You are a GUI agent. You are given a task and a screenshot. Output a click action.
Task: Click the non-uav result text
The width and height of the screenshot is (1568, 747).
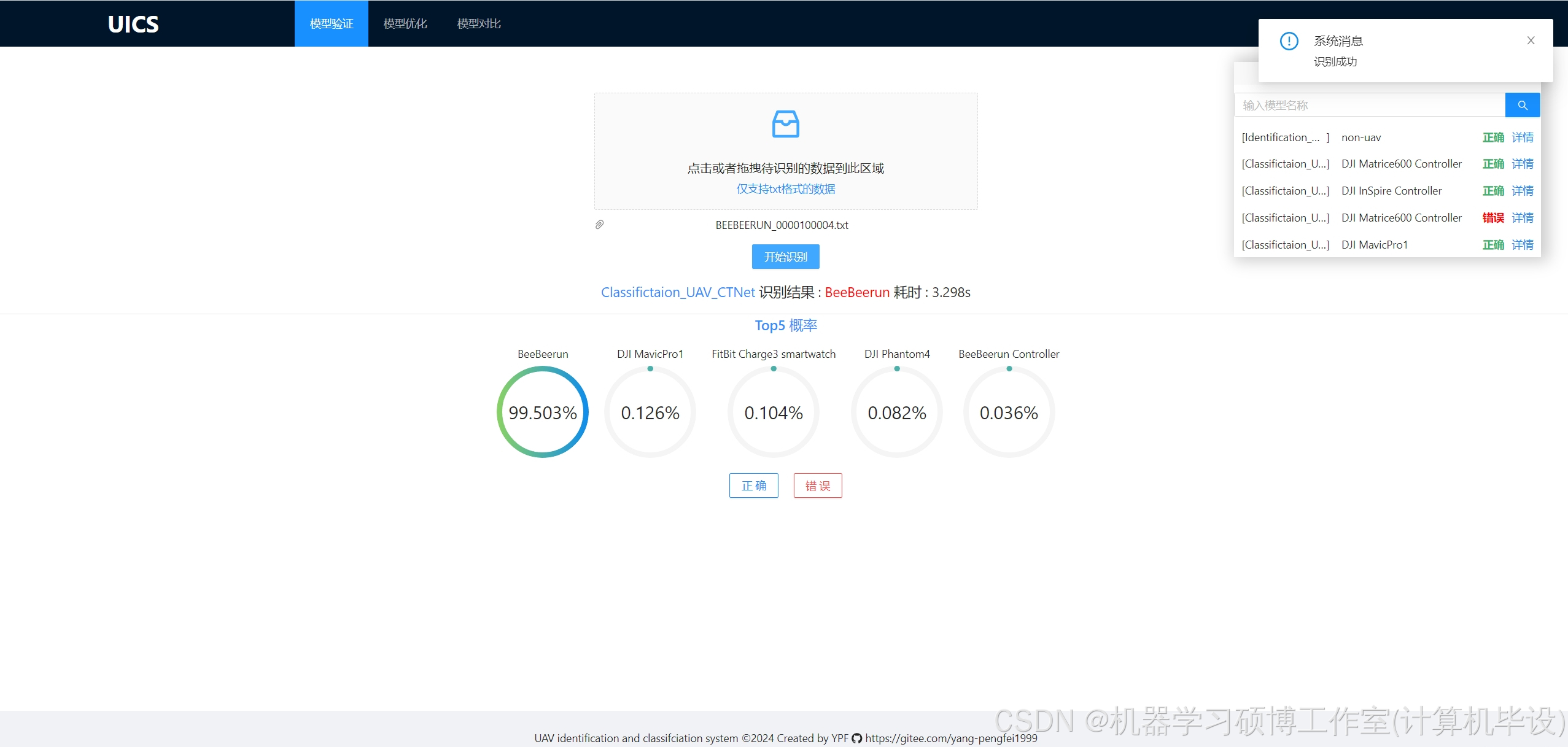(1361, 137)
